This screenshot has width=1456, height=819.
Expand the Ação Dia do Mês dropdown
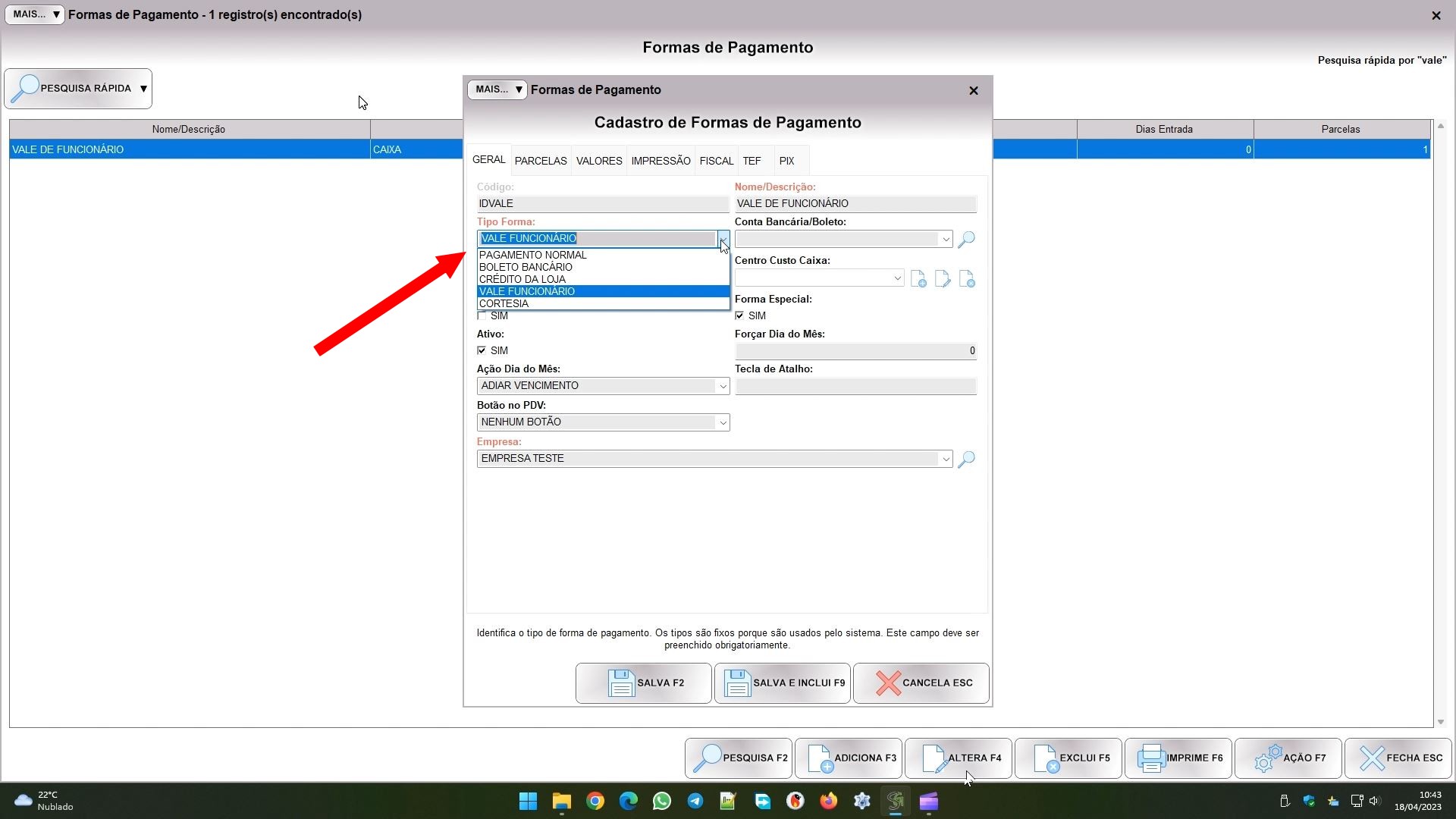coord(723,386)
